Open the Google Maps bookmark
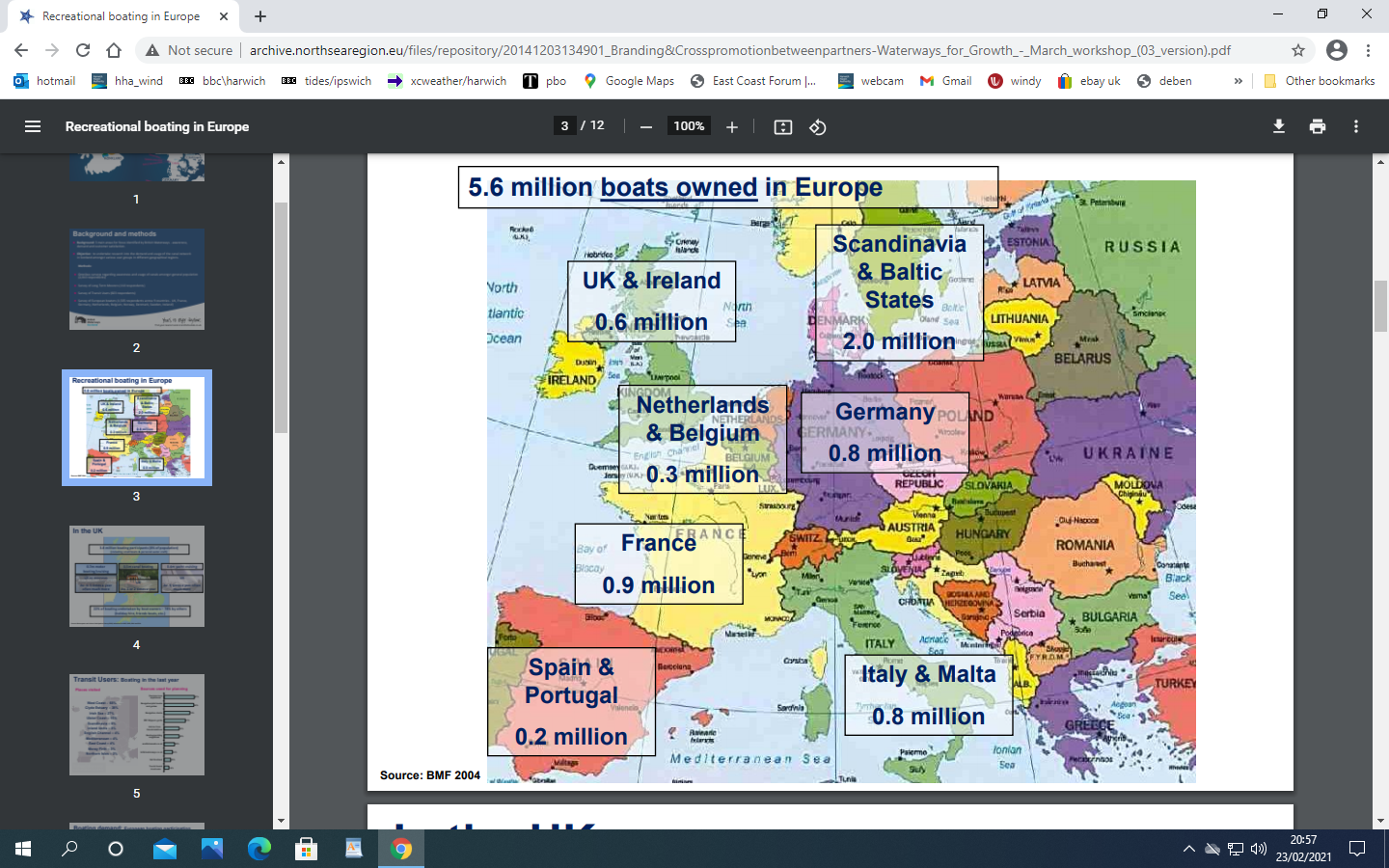The height and width of the screenshot is (868, 1389). (x=629, y=81)
